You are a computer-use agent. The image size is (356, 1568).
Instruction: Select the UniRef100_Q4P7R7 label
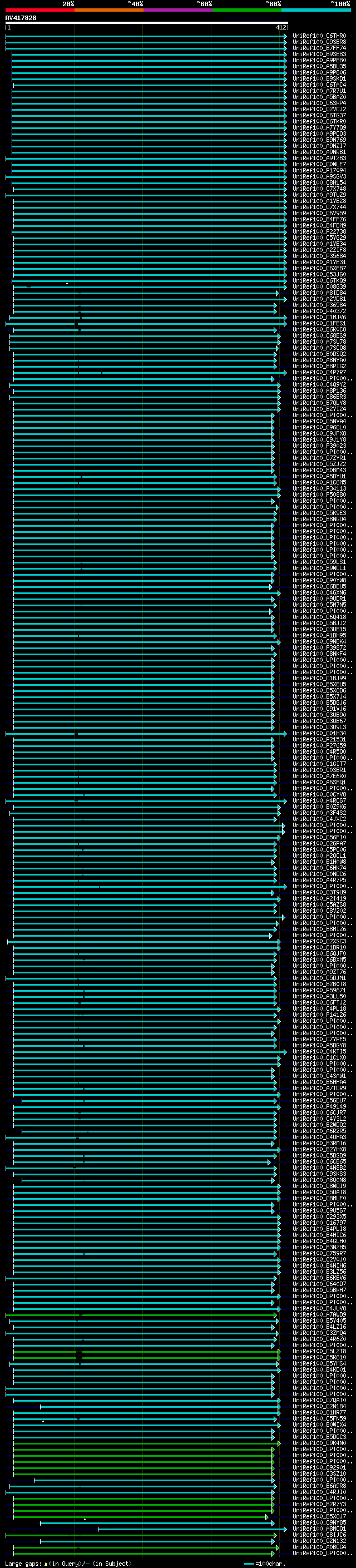319,373
